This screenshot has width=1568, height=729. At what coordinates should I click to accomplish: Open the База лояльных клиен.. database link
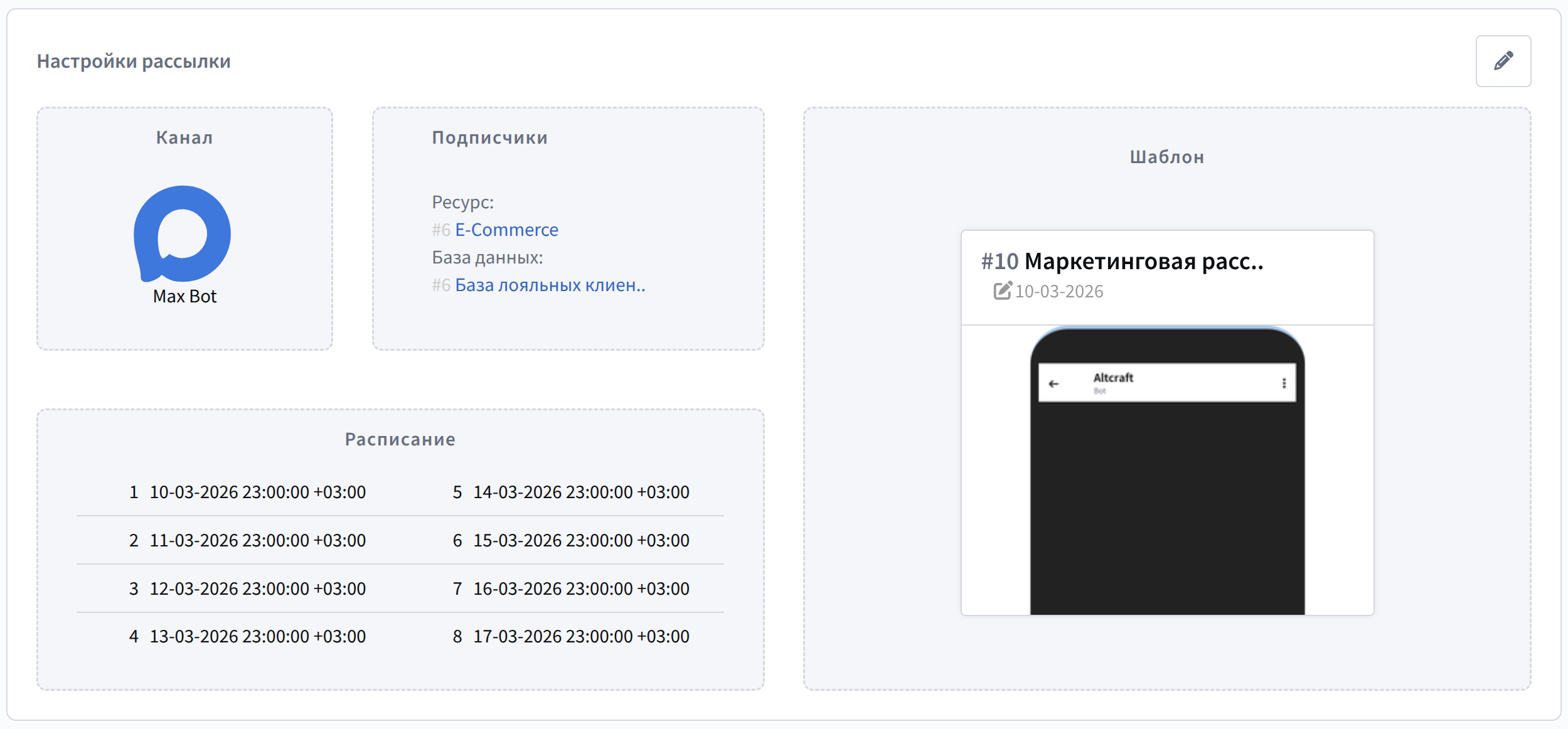click(x=550, y=285)
